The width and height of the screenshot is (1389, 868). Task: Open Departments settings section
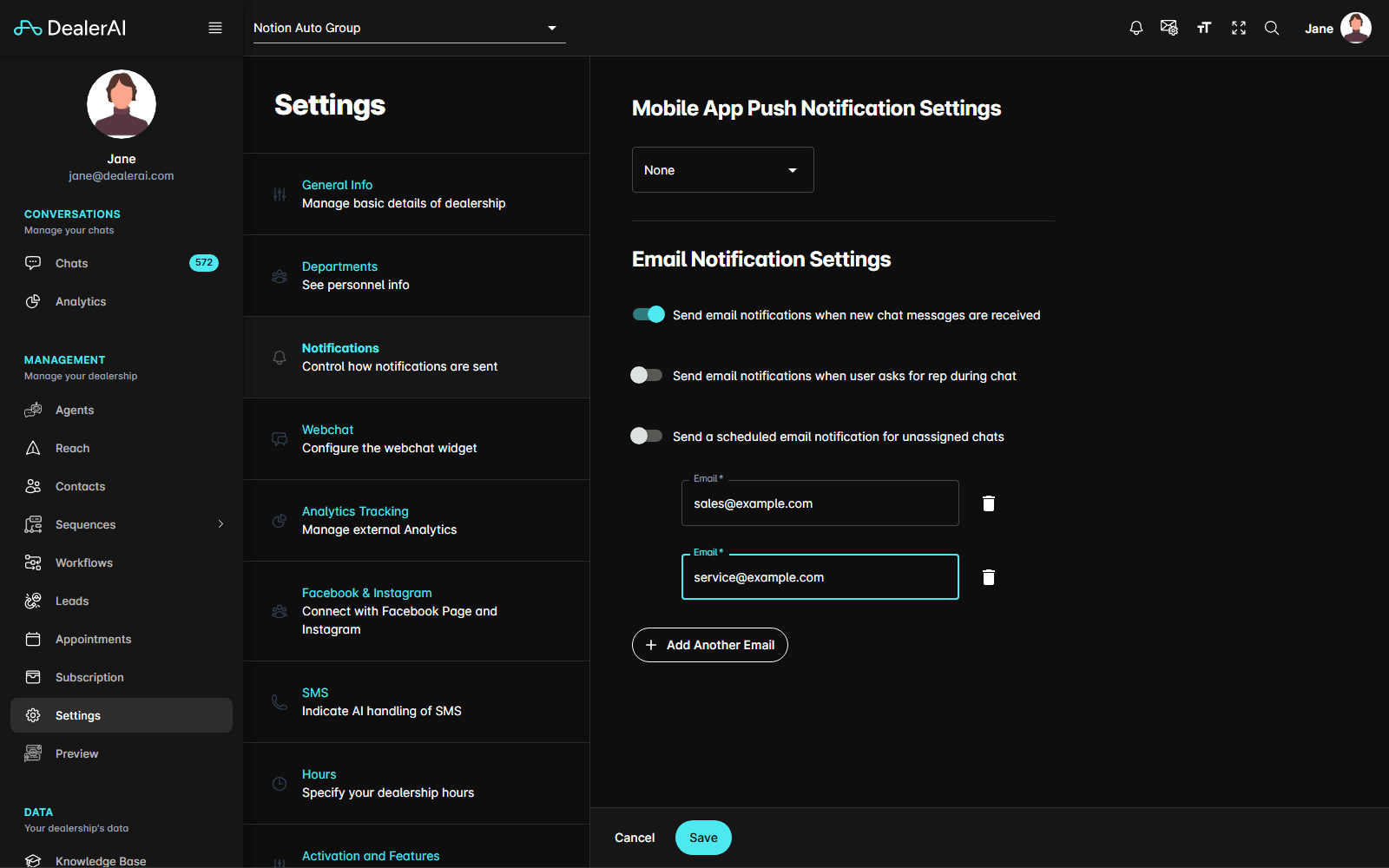pos(417,276)
